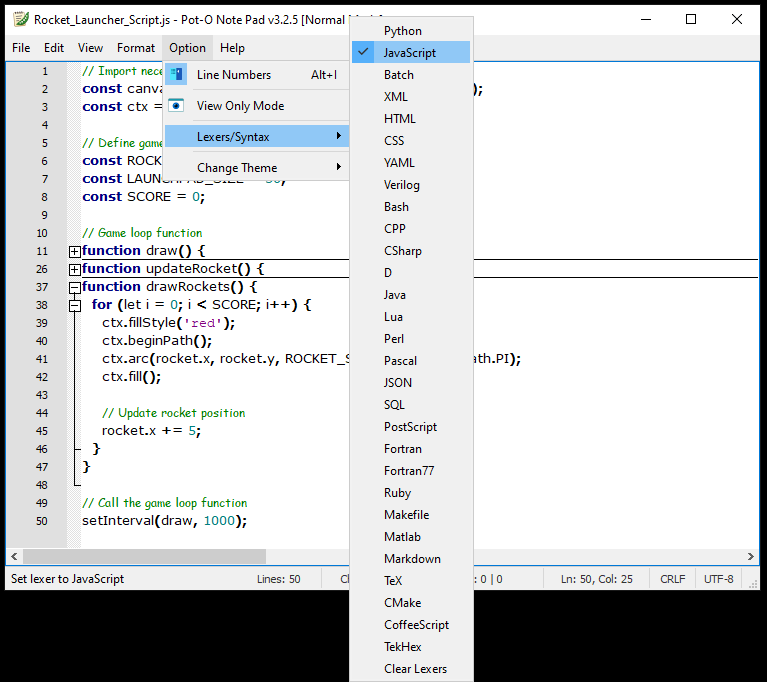
Task: Enable View Only Mode
Action: 257,106
